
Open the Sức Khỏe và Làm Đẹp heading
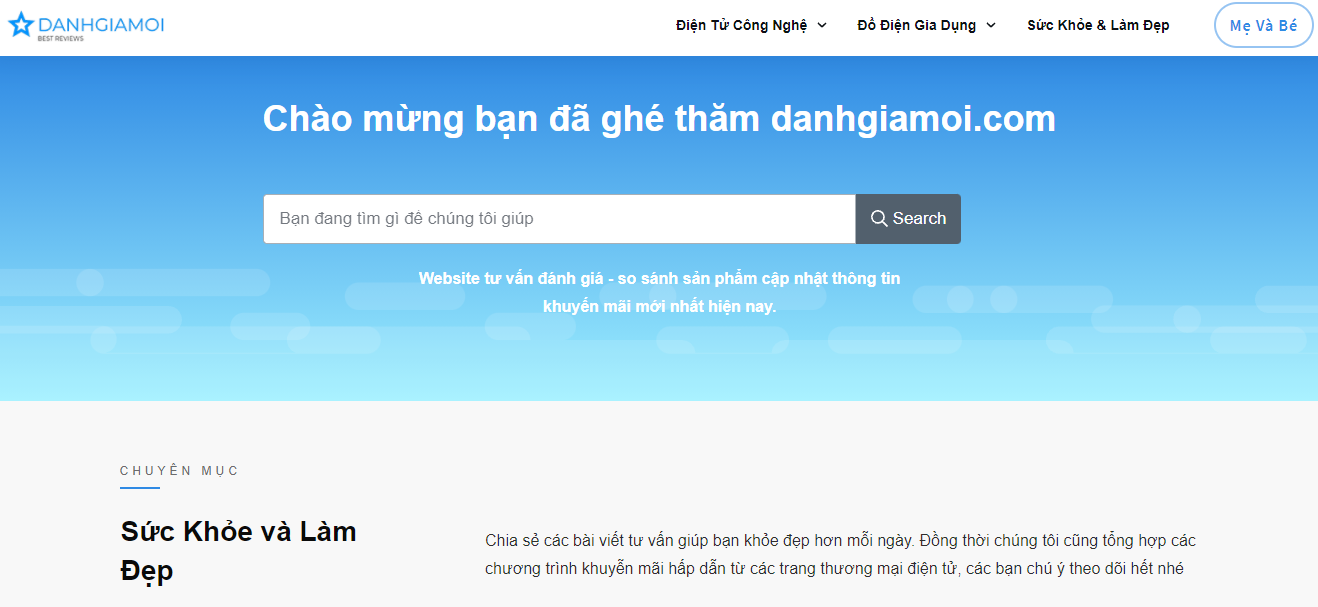pos(239,551)
